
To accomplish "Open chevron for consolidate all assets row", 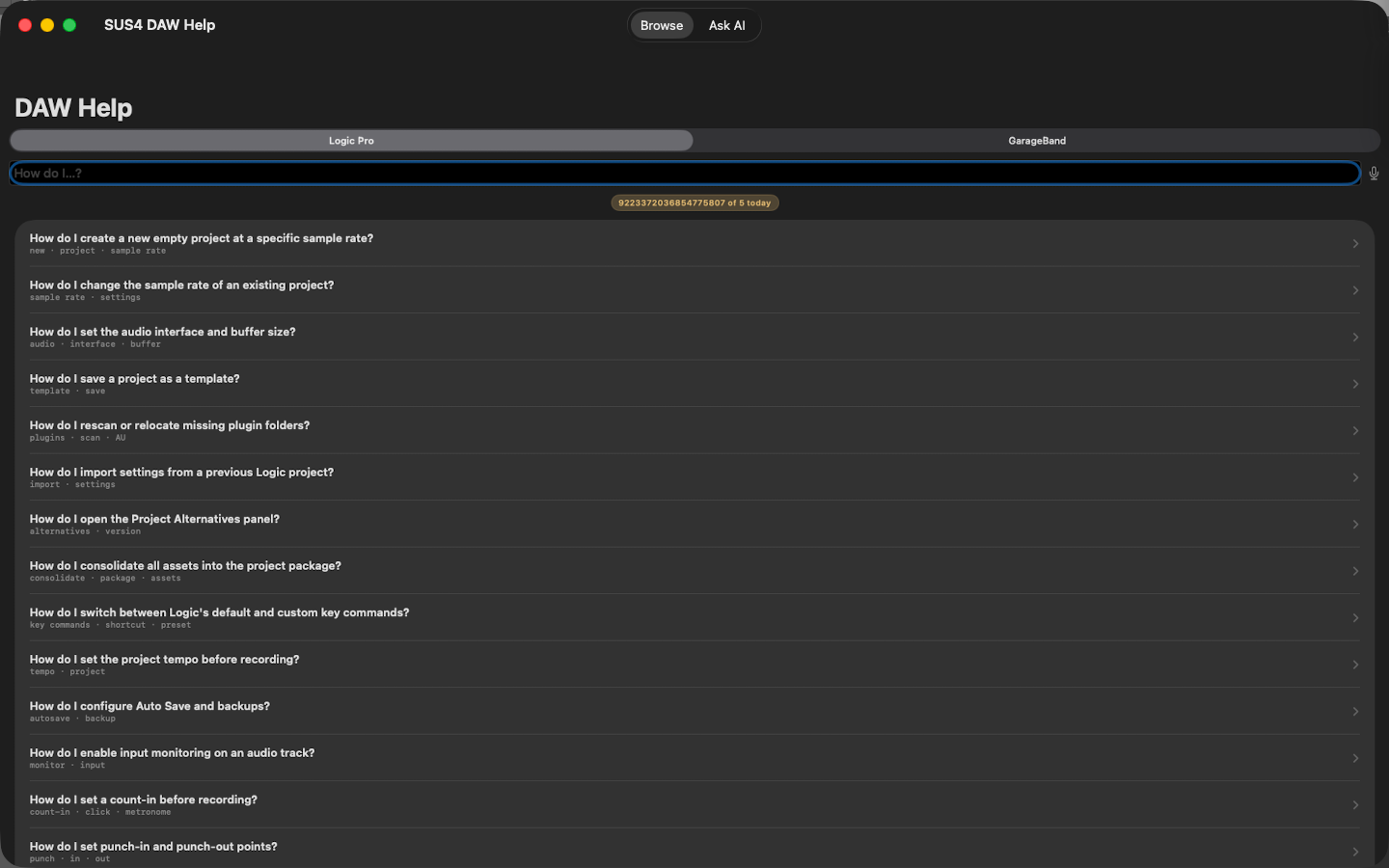I will (x=1355, y=571).
